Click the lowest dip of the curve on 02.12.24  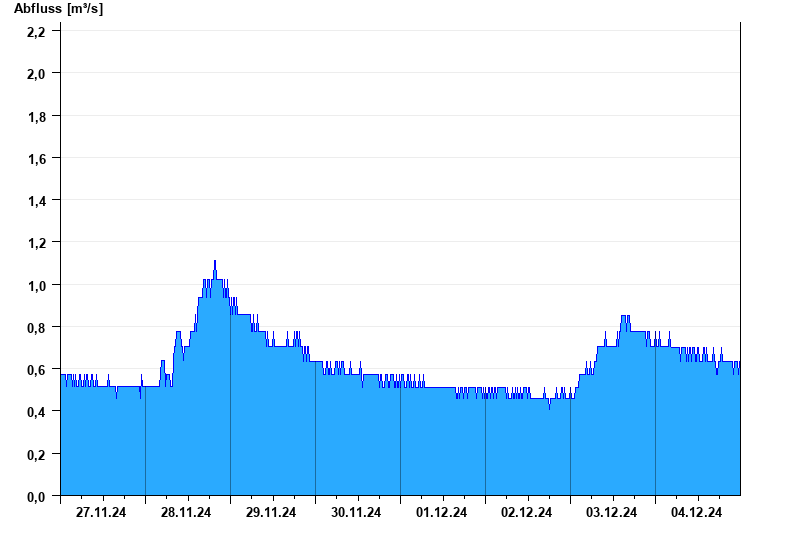coord(549,409)
